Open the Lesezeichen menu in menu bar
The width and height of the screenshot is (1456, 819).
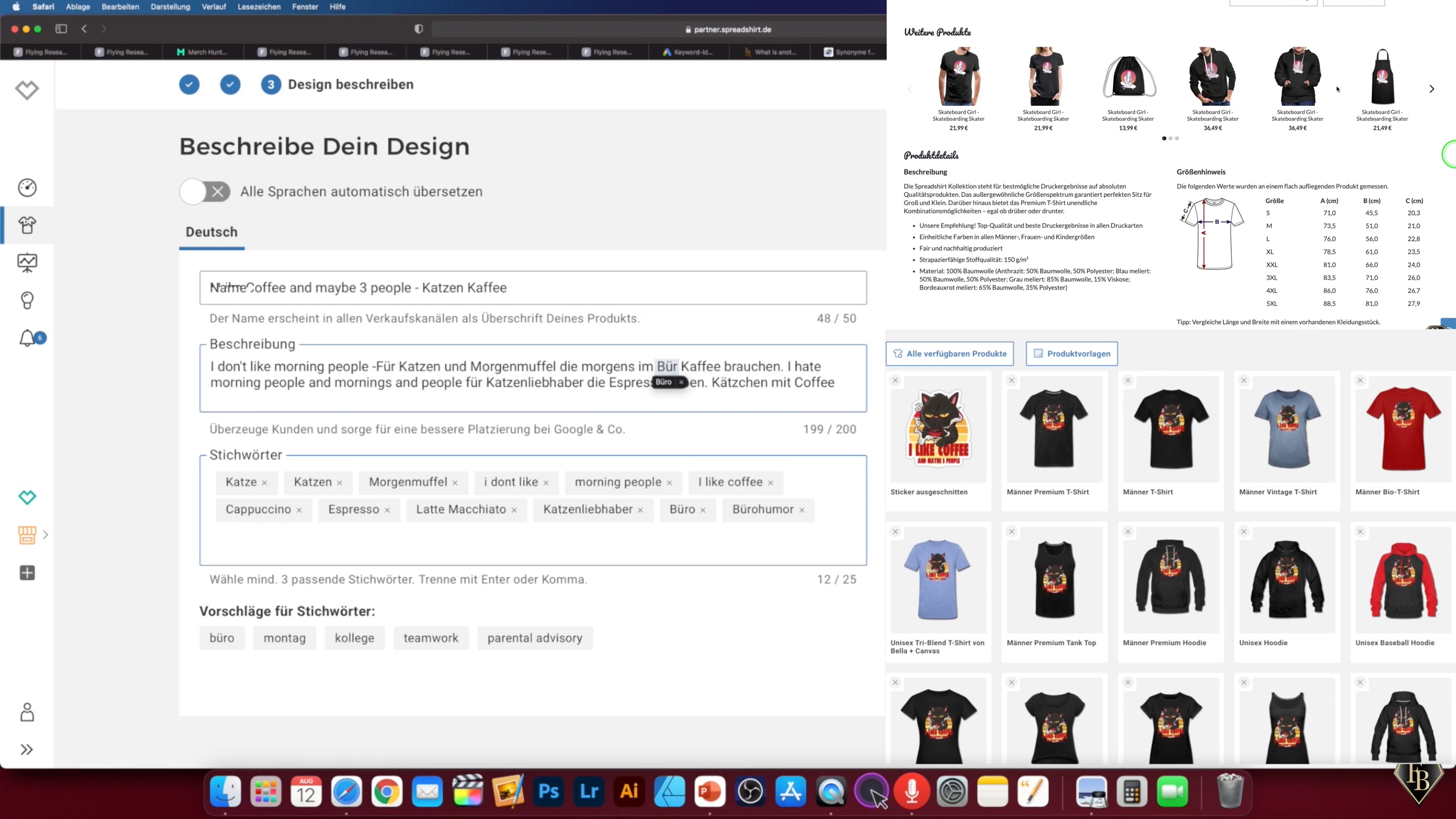pos(259,7)
